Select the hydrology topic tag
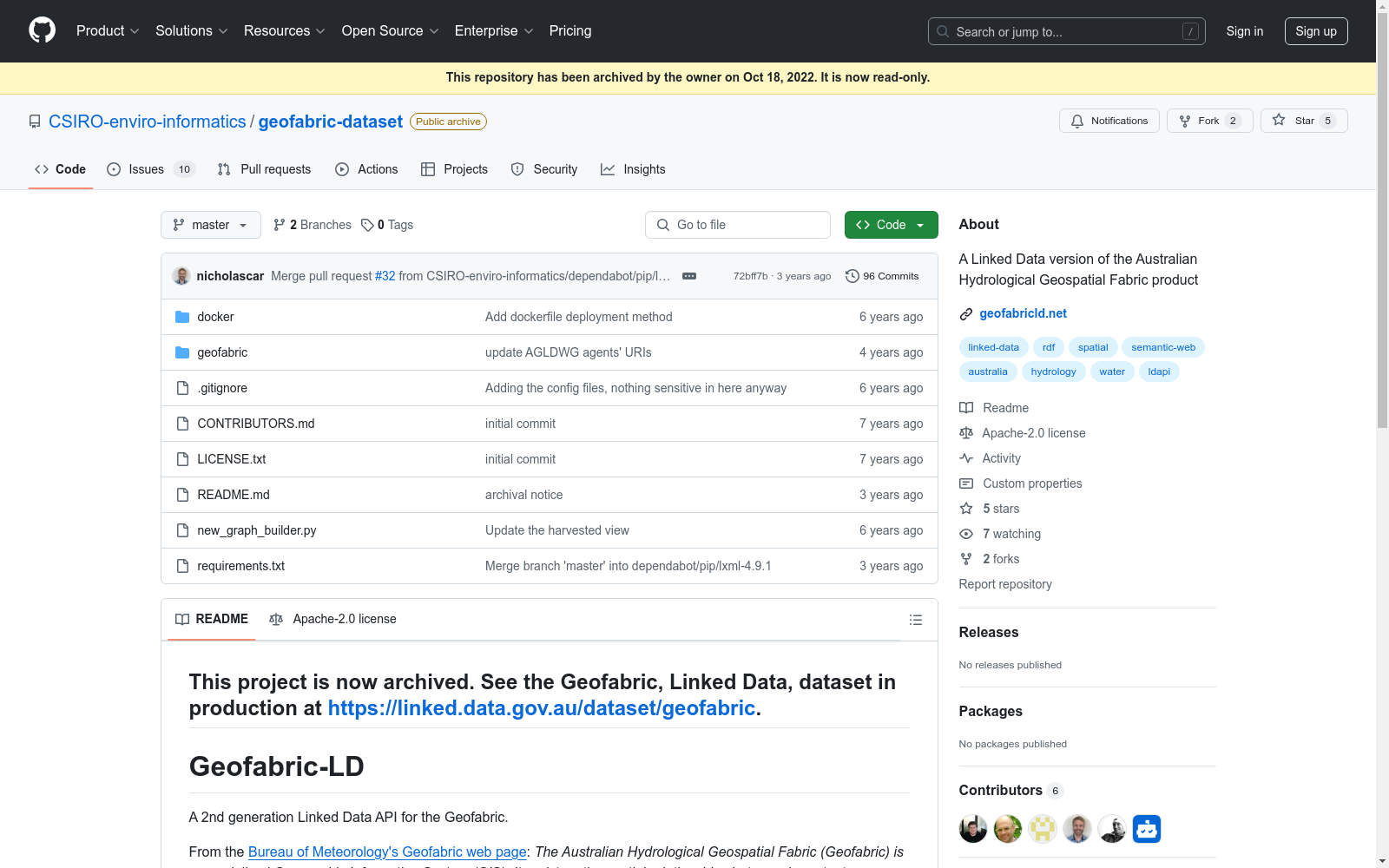1389x868 pixels. pos(1054,372)
